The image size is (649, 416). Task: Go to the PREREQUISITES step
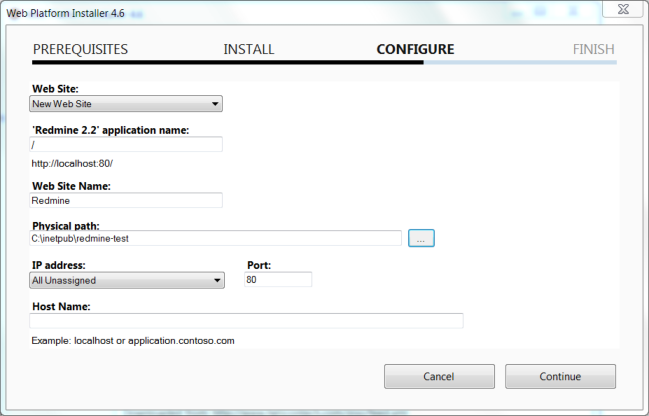[x=80, y=49]
